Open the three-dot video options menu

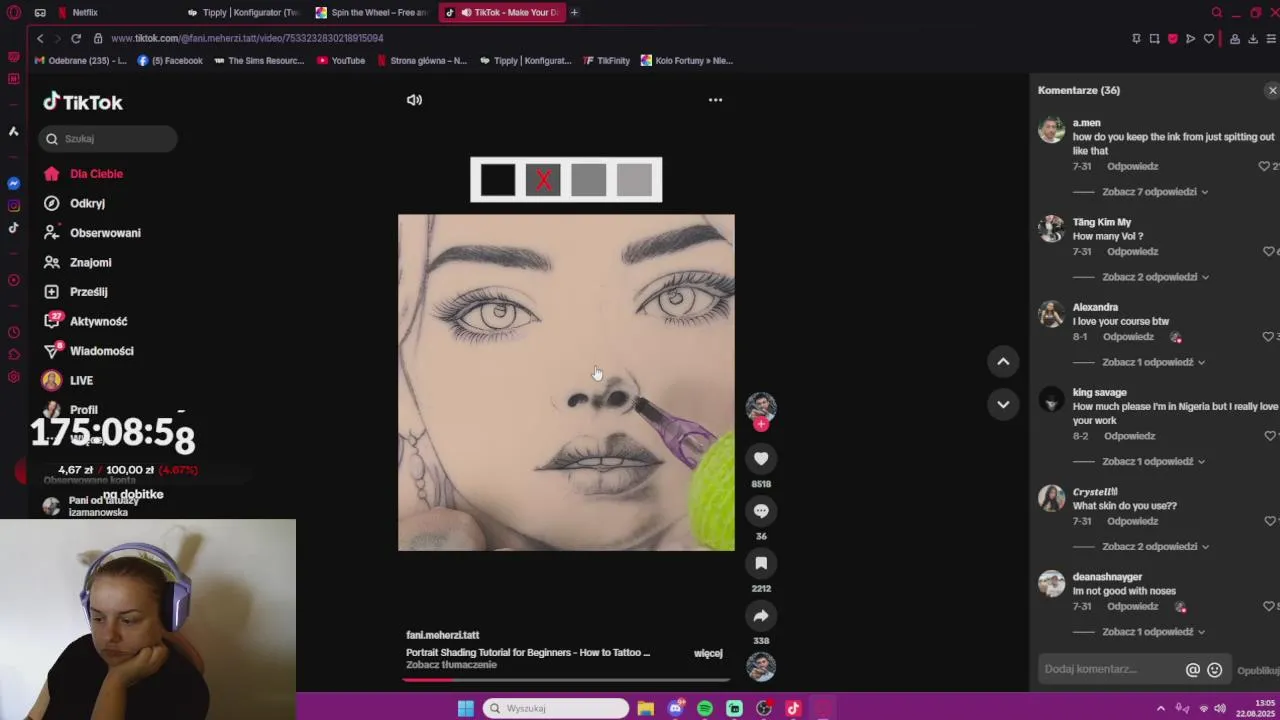point(715,100)
